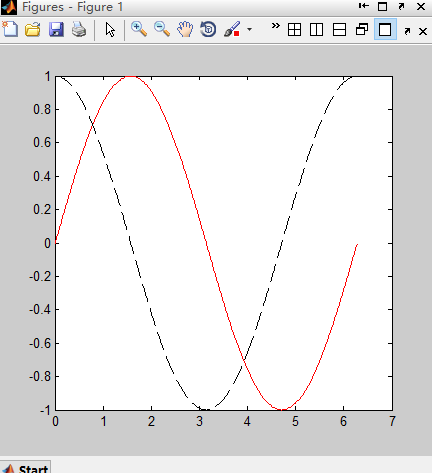Click the red sine curve at its peak
The height and width of the screenshot is (473, 432).
coord(131,77)
